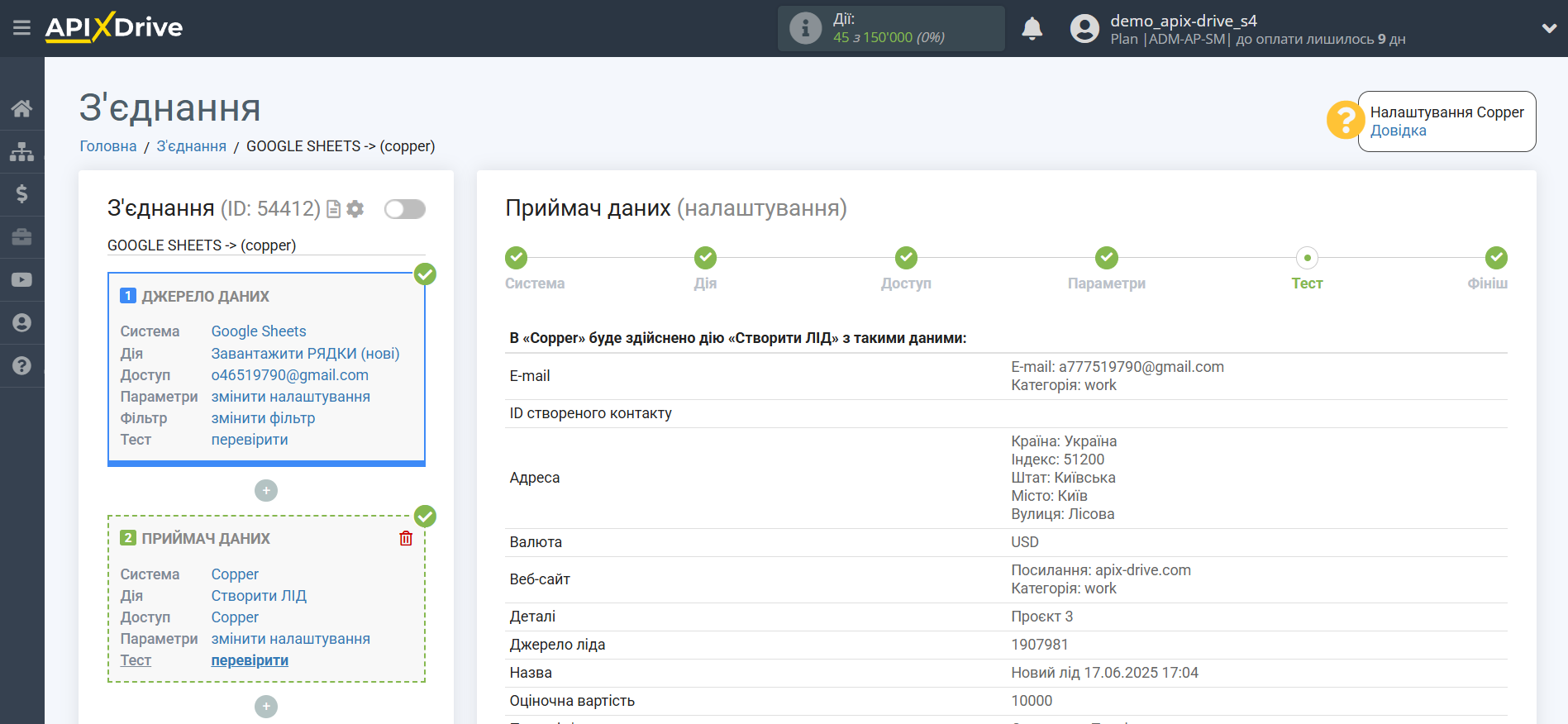The width and height of the screenshot is (1568, 724).
Task: Open YouTube video icon in sidebar
Action: pos(21,280)
